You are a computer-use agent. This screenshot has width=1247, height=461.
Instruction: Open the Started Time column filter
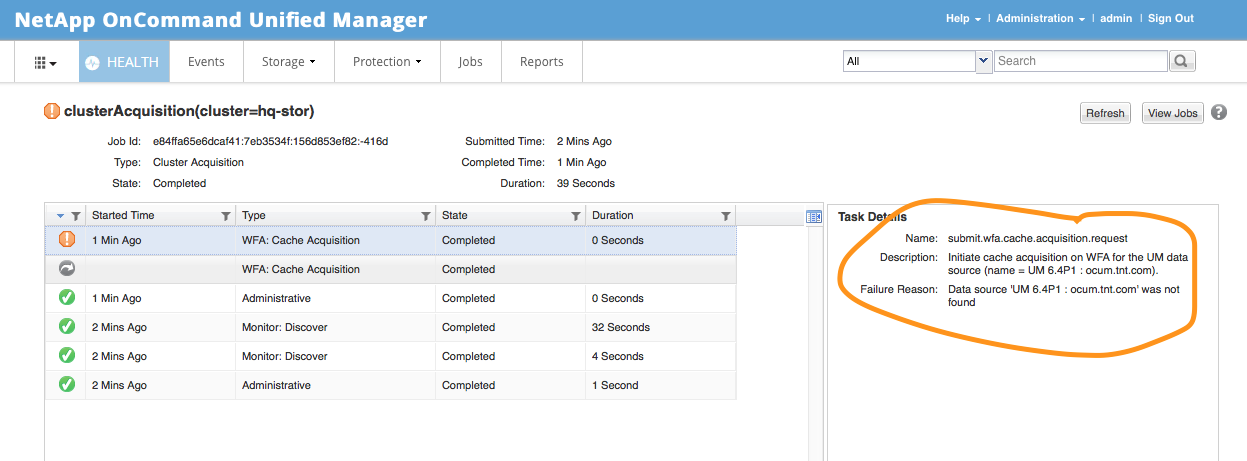(225, 216)
